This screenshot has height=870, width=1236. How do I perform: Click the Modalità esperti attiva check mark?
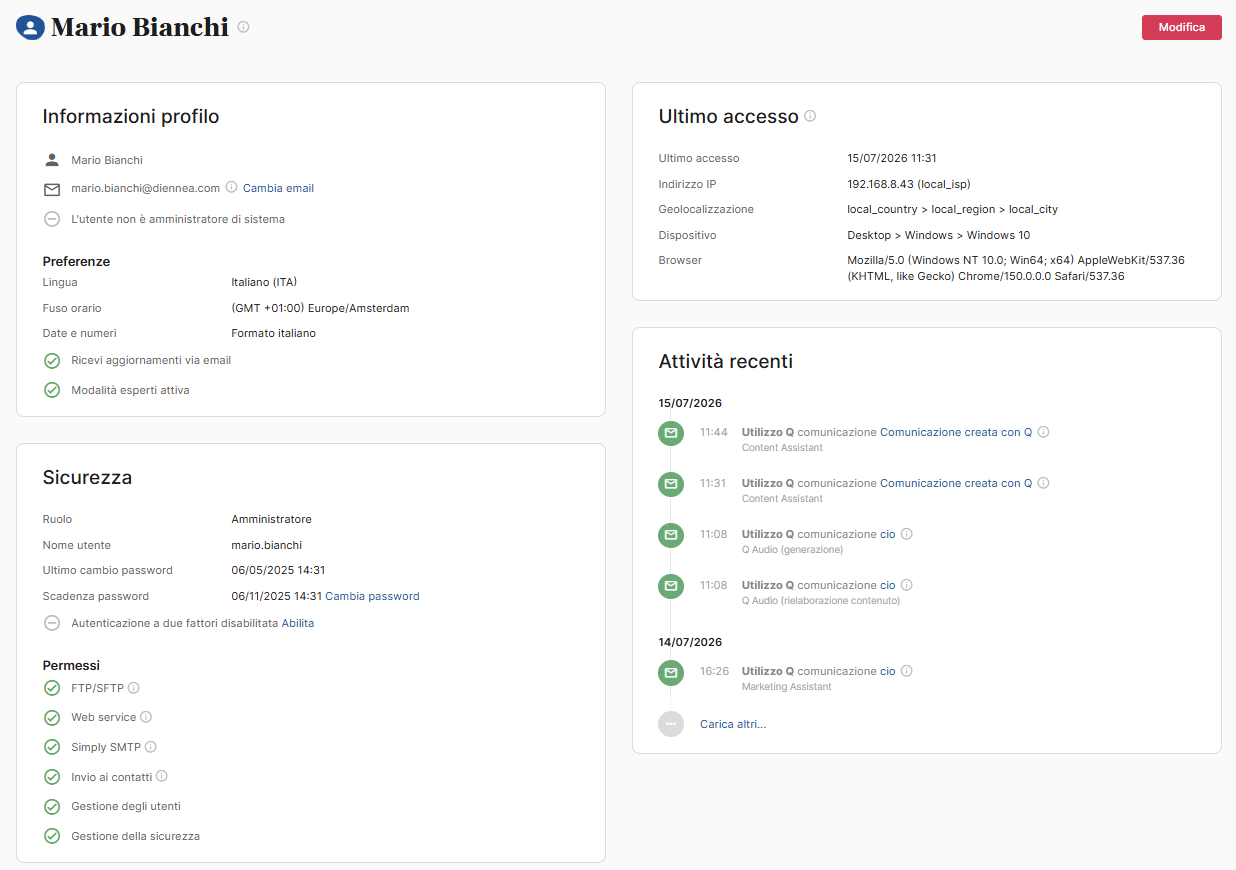[52, 390]
